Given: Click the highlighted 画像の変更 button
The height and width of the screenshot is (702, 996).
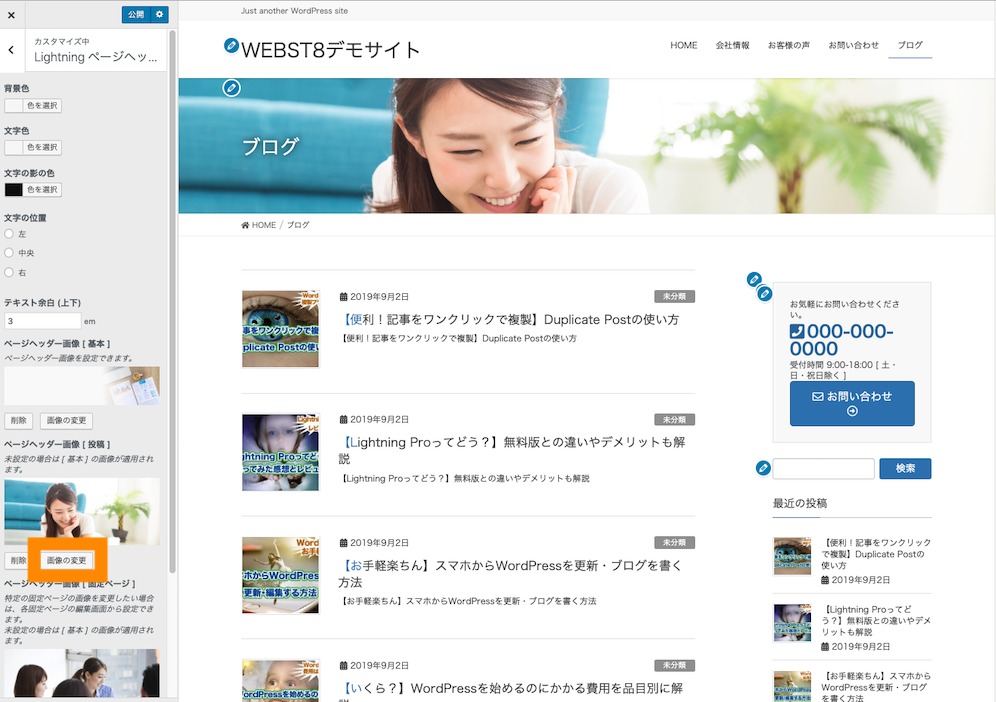Looking at the screenshot, I should pos(66,559).
